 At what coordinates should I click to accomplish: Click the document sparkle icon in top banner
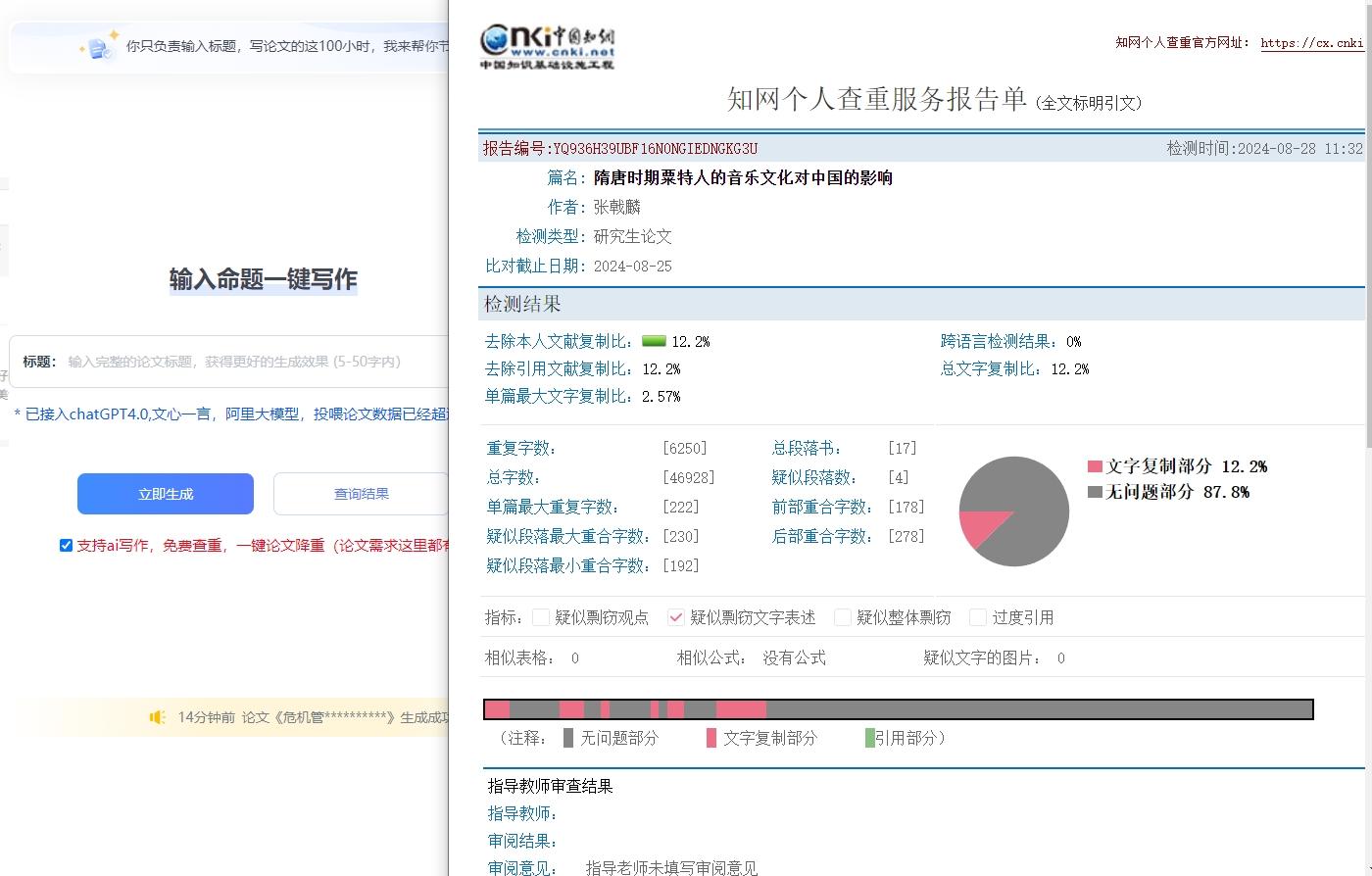100,45
